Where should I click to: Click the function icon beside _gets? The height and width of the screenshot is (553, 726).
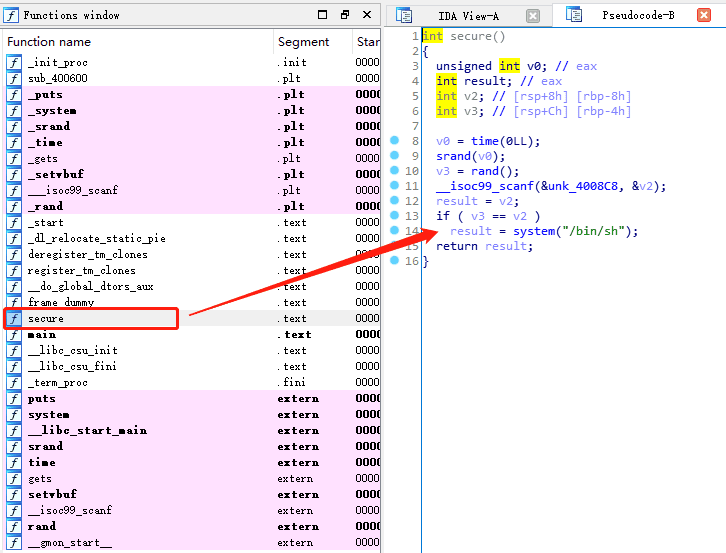14,158
